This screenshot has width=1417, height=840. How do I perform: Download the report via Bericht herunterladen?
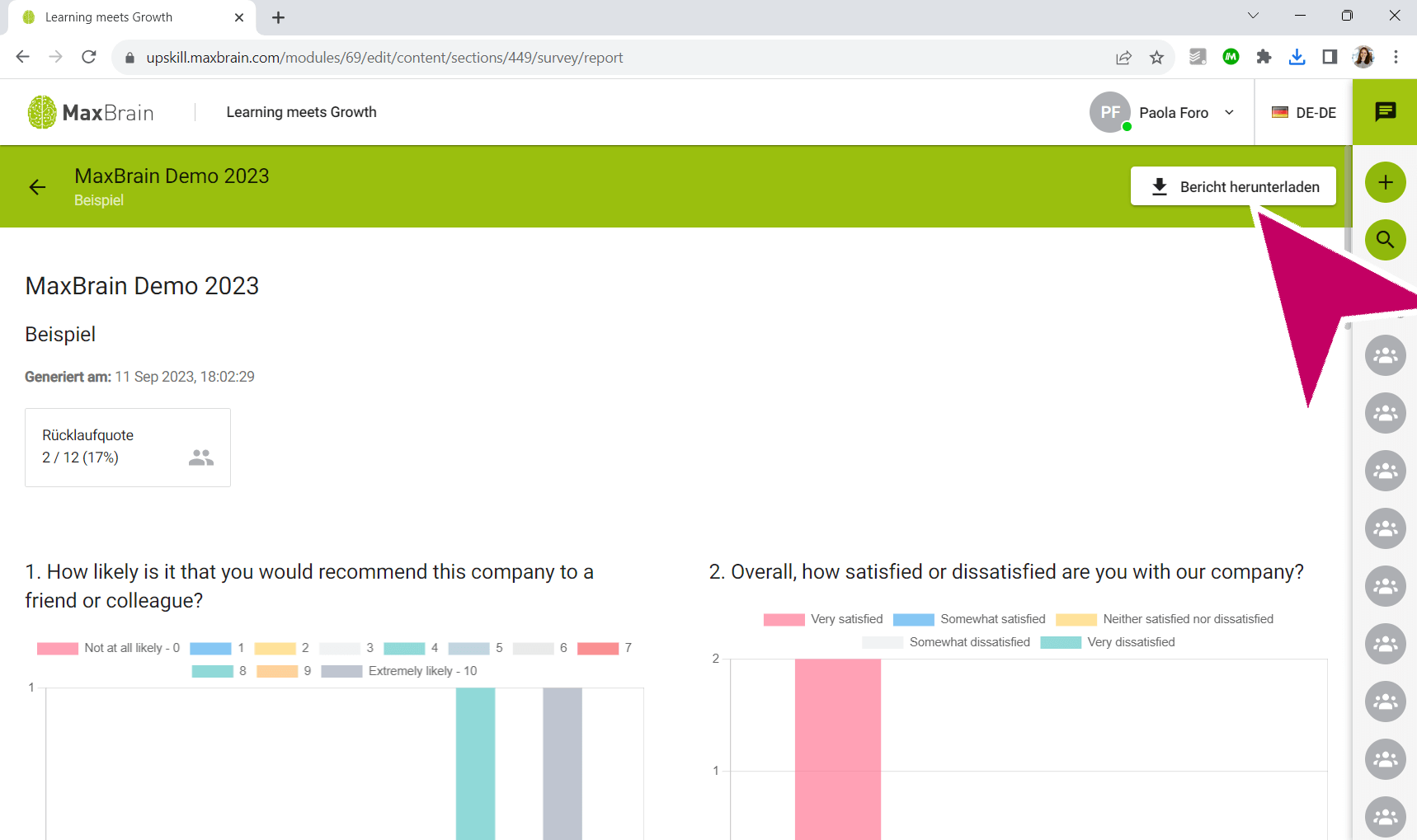click(1233, 186)
